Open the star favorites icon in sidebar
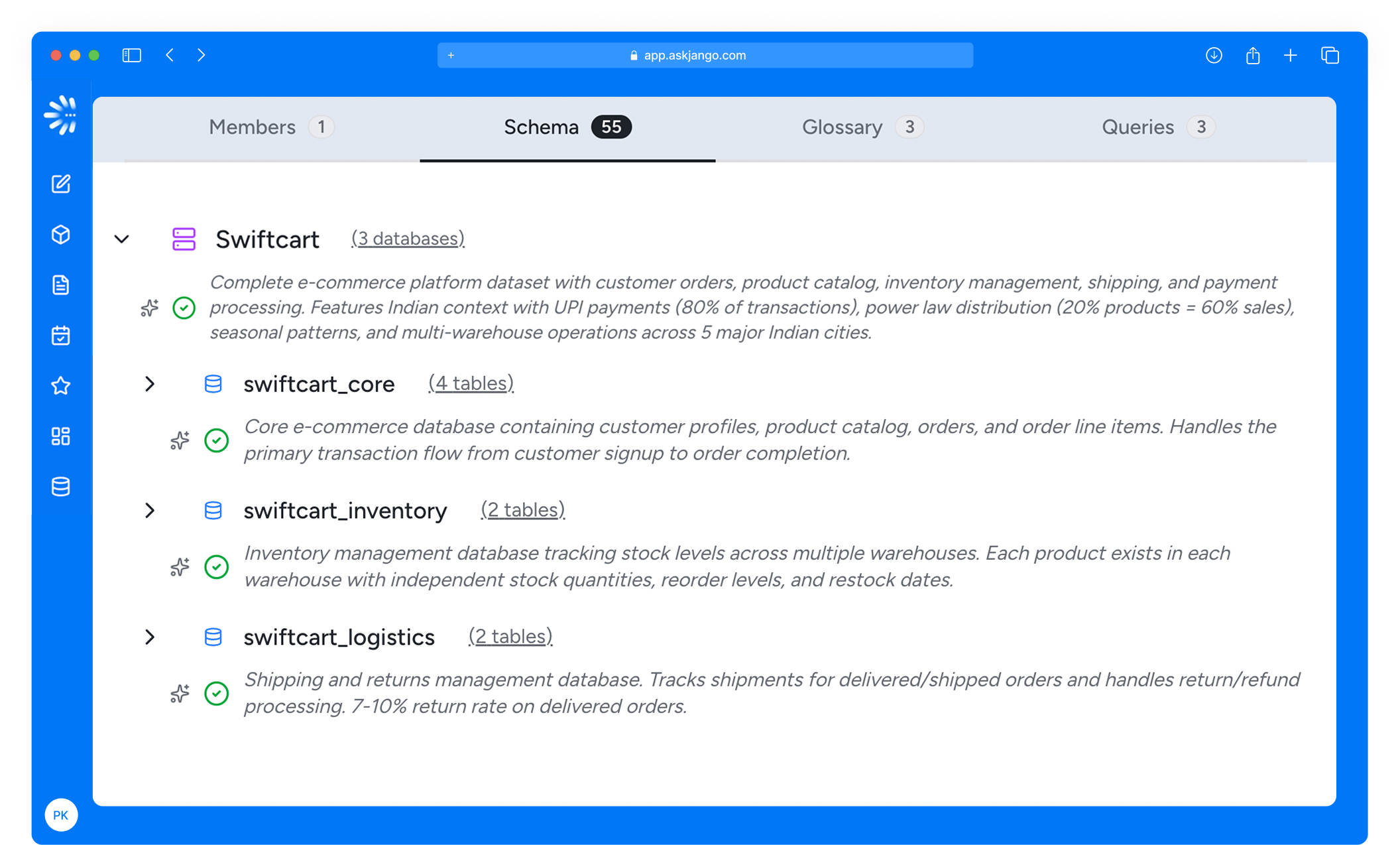The width and height of the screenshot is (1400, 845). pyautogui.click(x=61, y=385)
